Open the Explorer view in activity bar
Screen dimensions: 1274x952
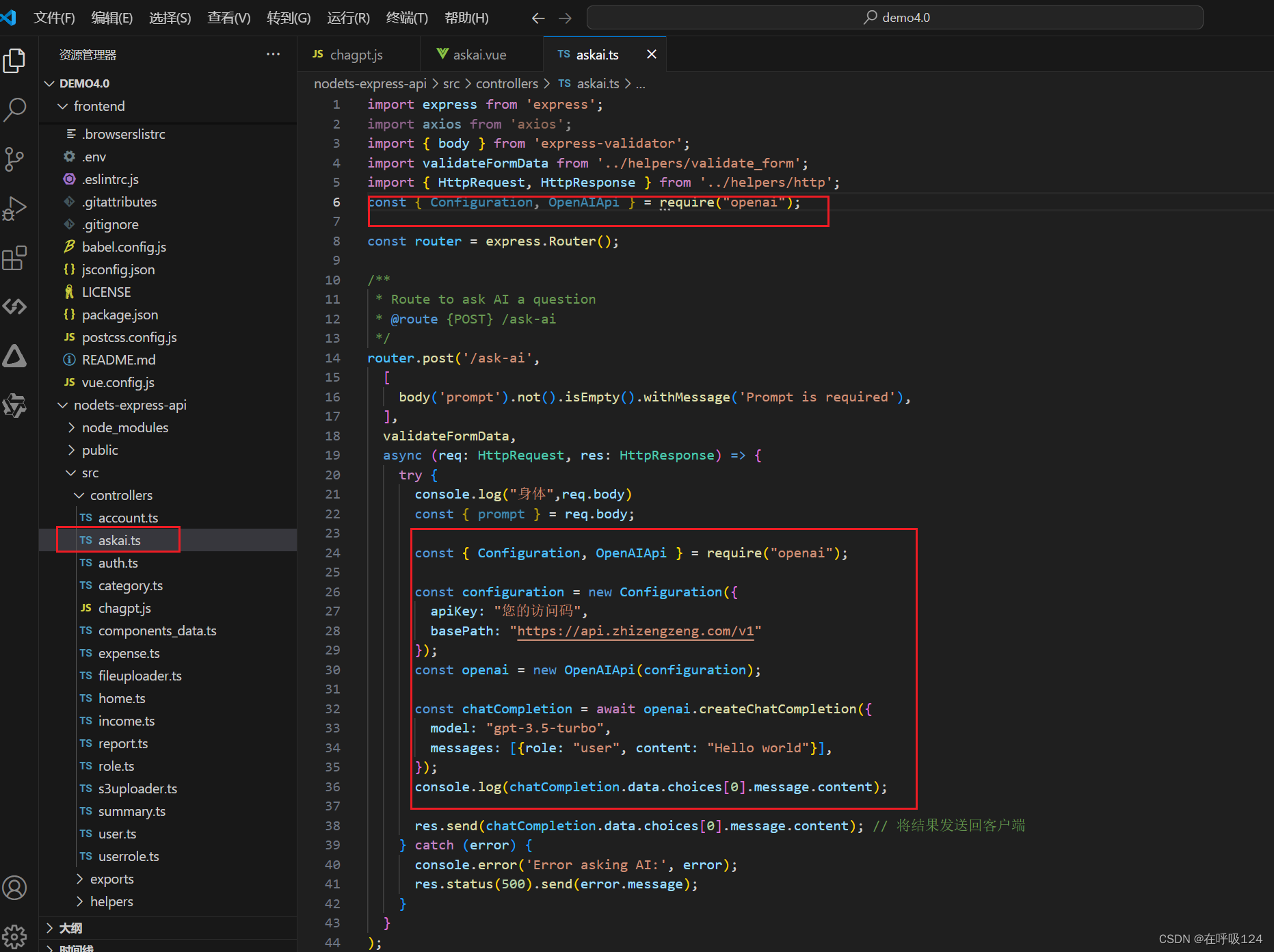14,61
